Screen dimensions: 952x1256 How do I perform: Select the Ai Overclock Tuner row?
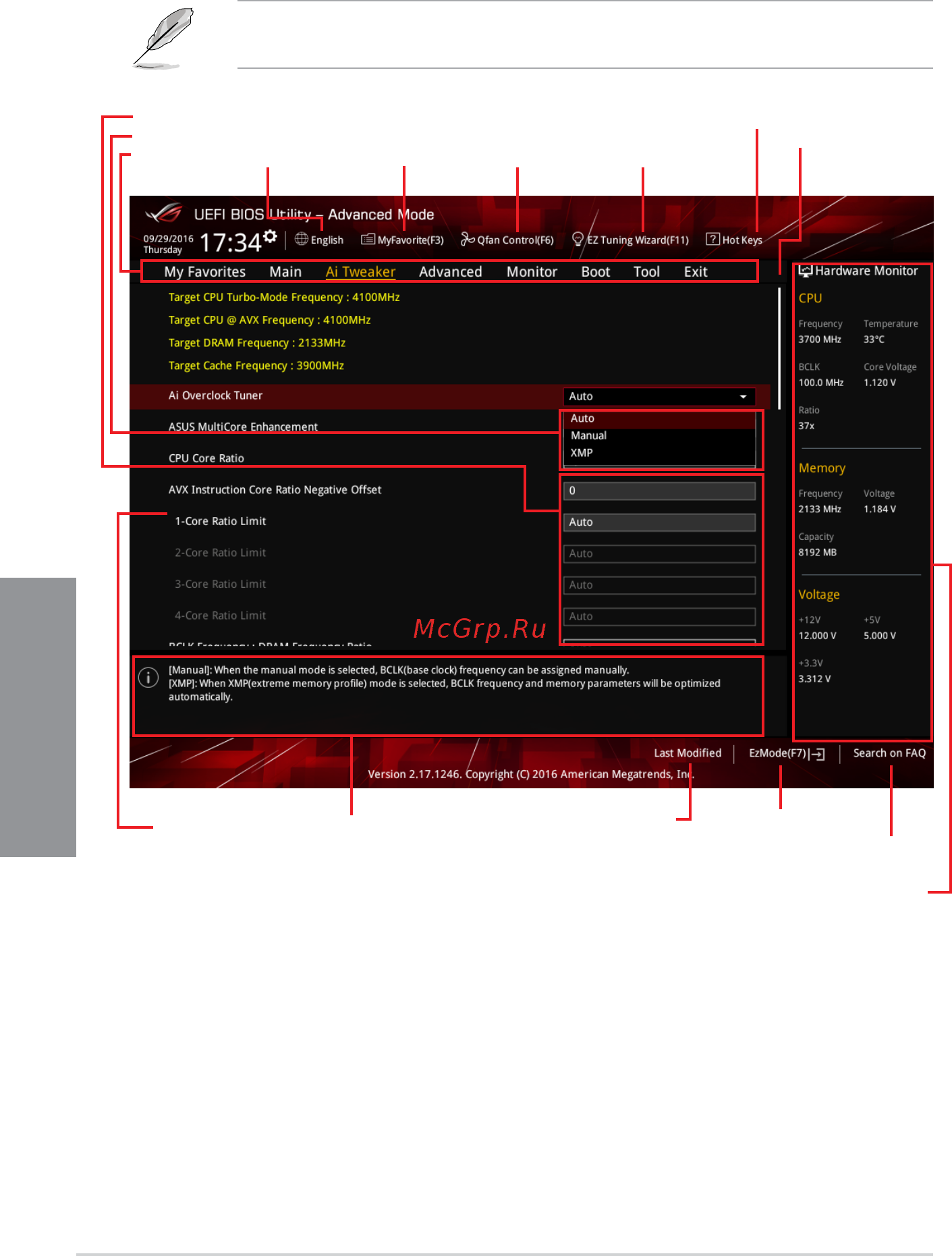[449, 396]
